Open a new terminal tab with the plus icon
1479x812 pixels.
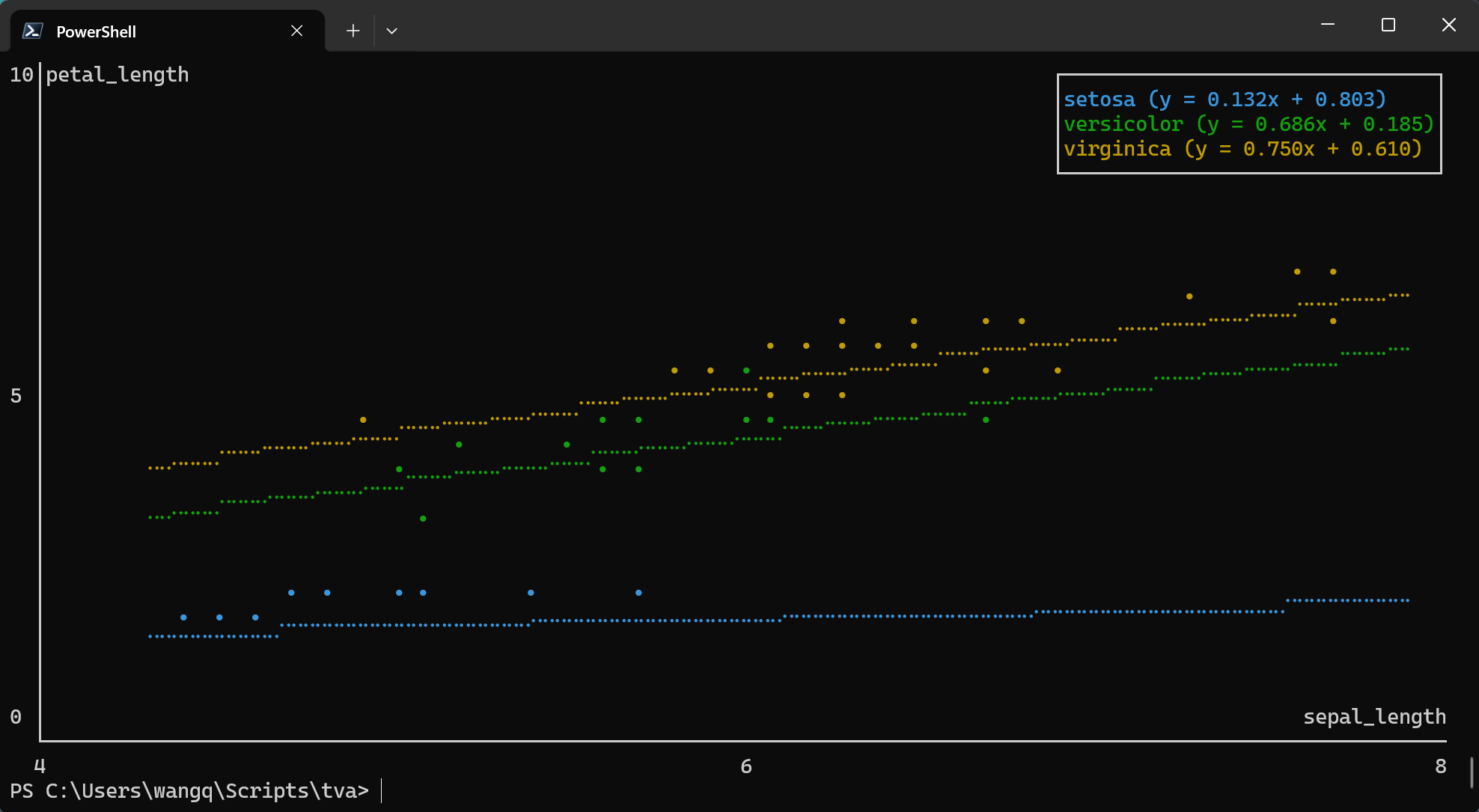352,30
